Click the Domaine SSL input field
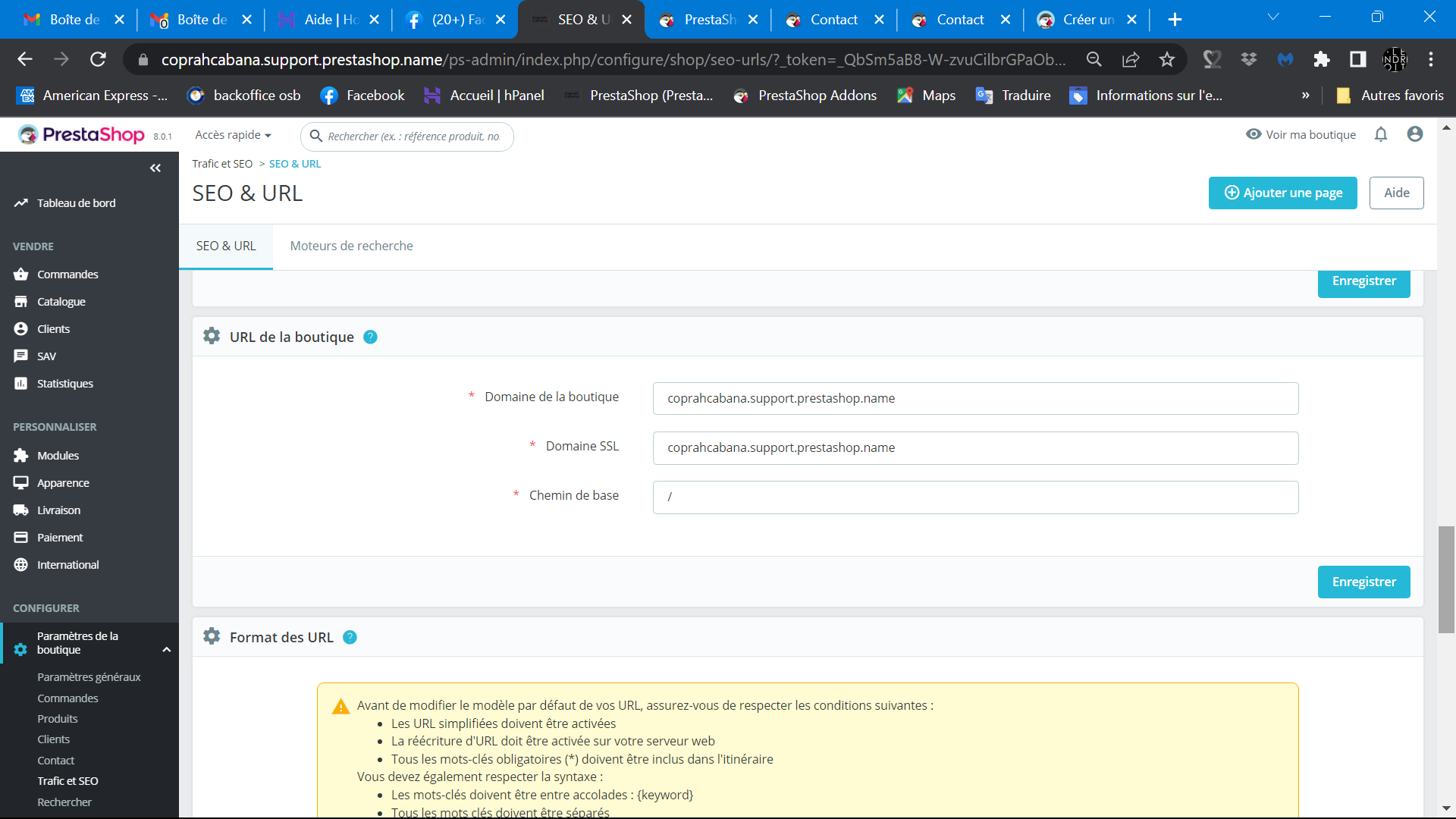This screenshot has width=1456, height=819. [975, 448]
